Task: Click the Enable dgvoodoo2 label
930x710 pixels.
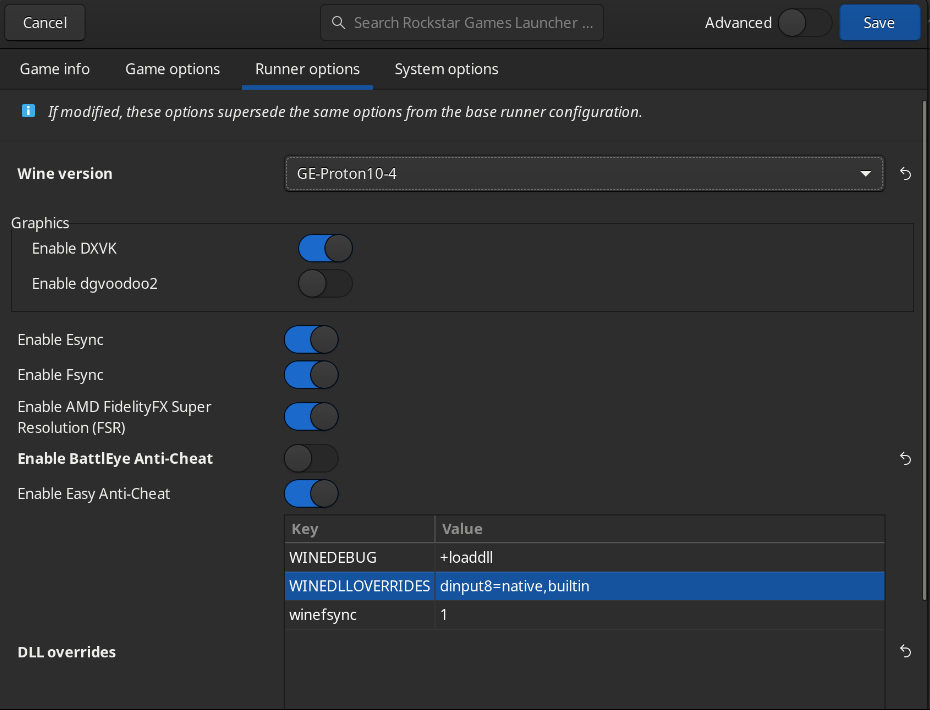Action: pyautogui.click(x=95, y=284)
